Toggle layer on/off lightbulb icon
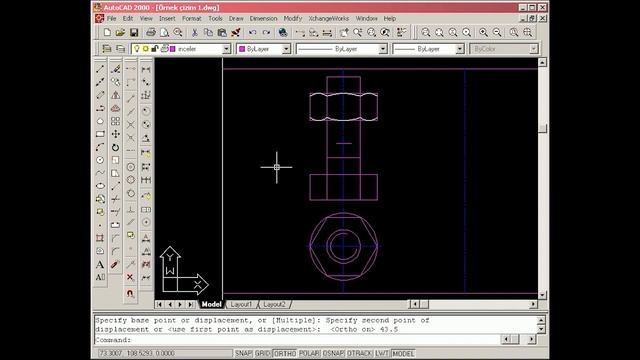This screenshot has width=640, height=360. [x=137, y=49]
